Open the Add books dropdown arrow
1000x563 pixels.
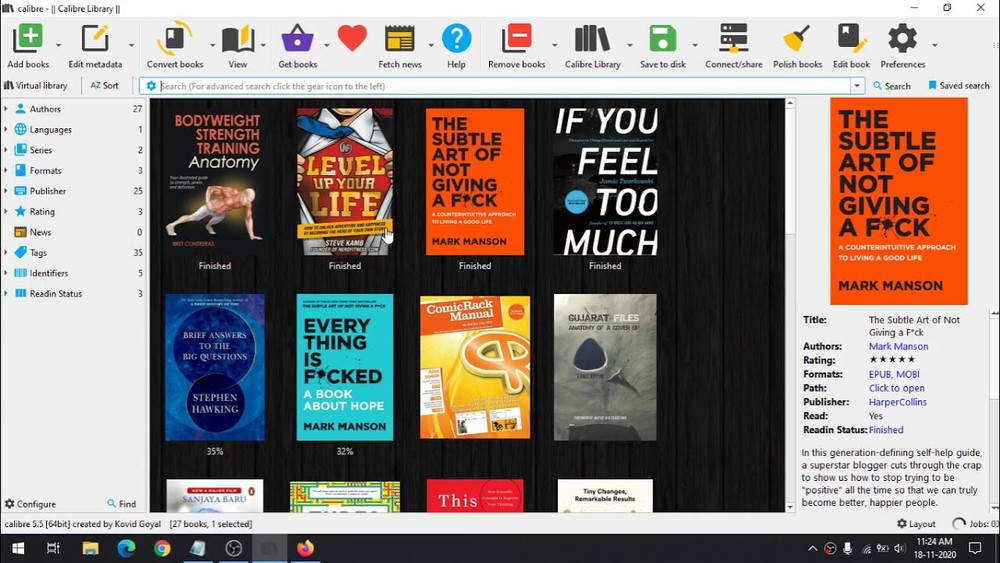point(58,45)
